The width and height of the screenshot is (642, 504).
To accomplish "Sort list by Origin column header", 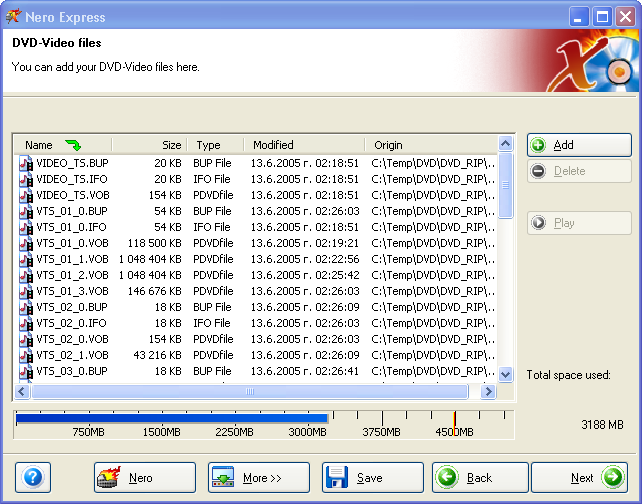I will [431, 145].
